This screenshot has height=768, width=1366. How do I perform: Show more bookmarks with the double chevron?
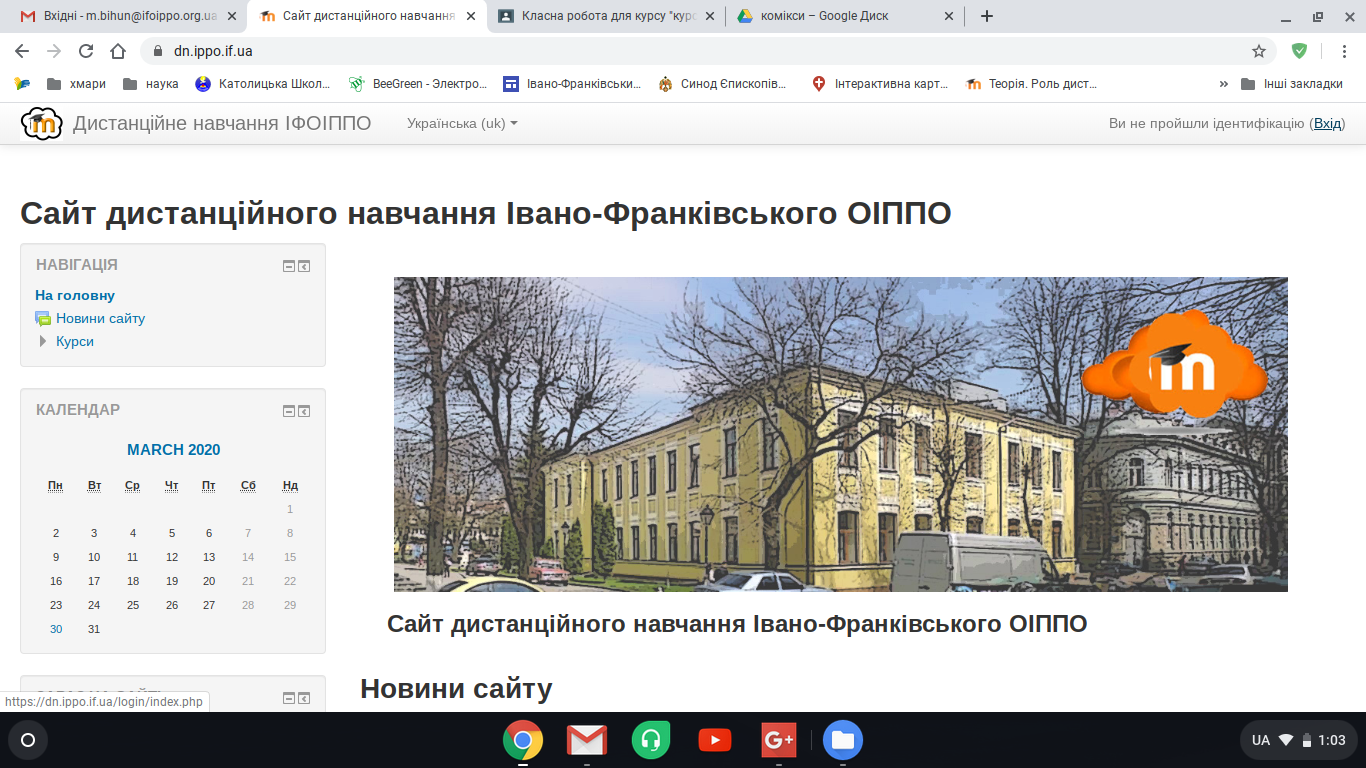point(1224,84)
